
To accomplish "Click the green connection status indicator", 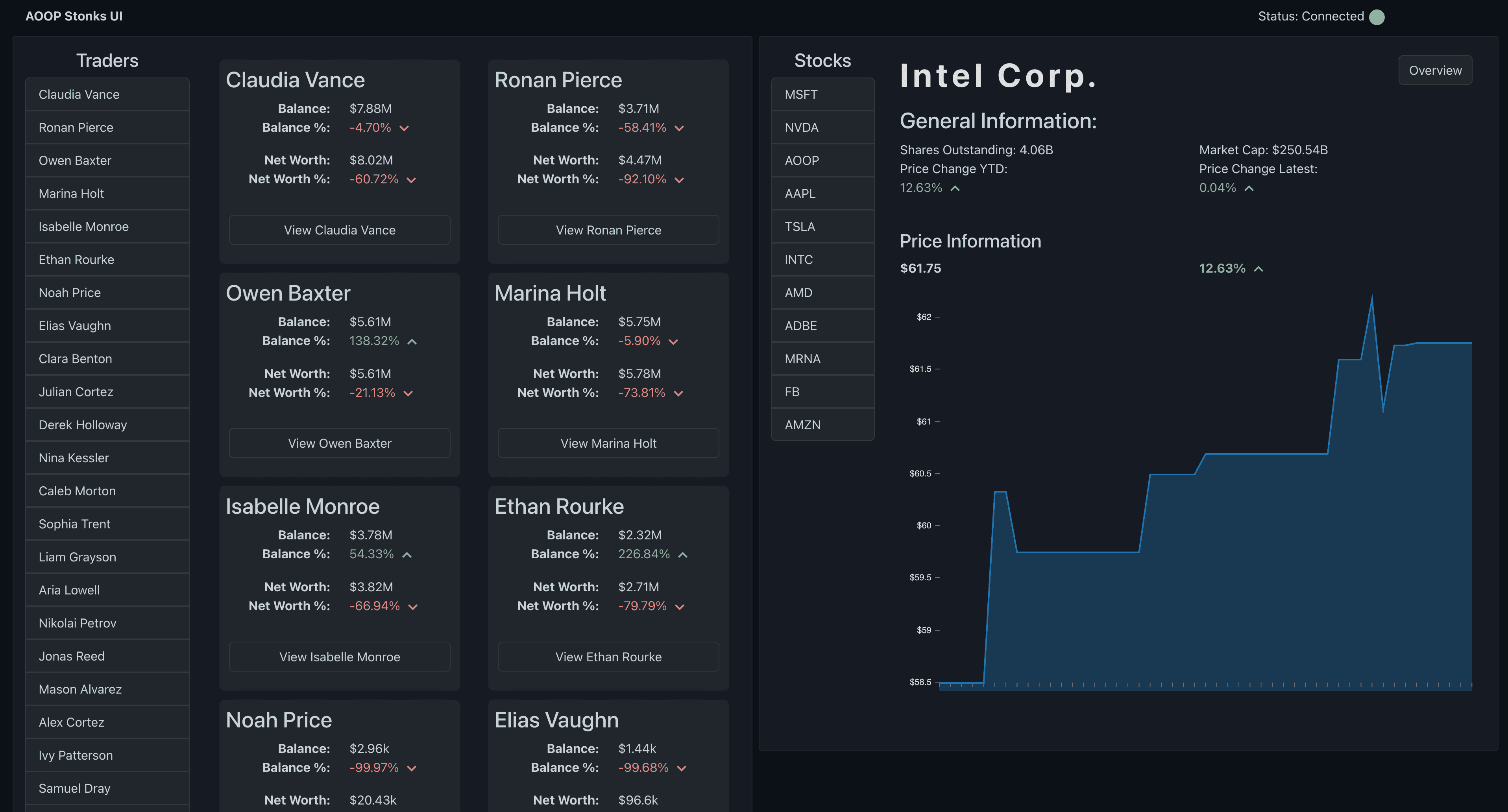I will click(x=1376, y=17).
